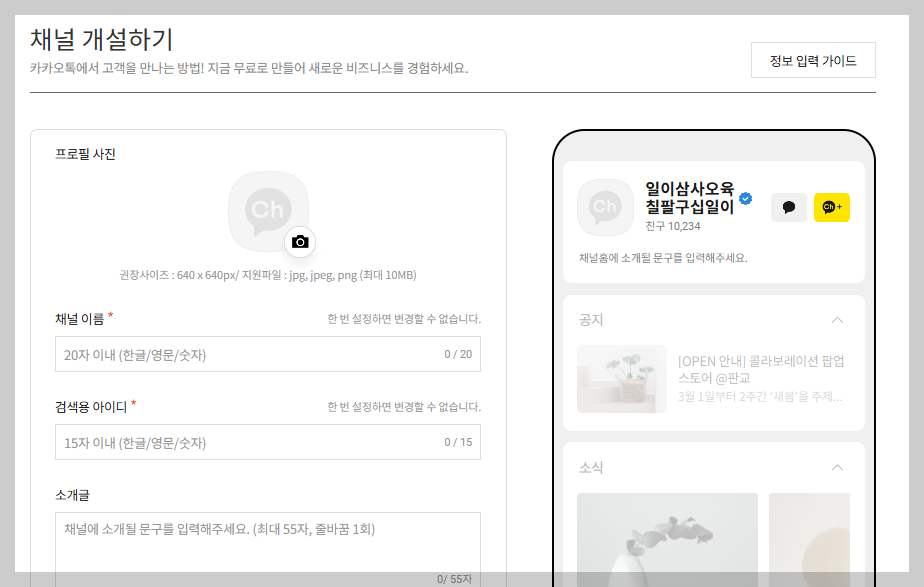
Task: Click the [OPEN 안내] 콜라보레이션 팝업 스토어 notice text
Action: tap(761, 369)
